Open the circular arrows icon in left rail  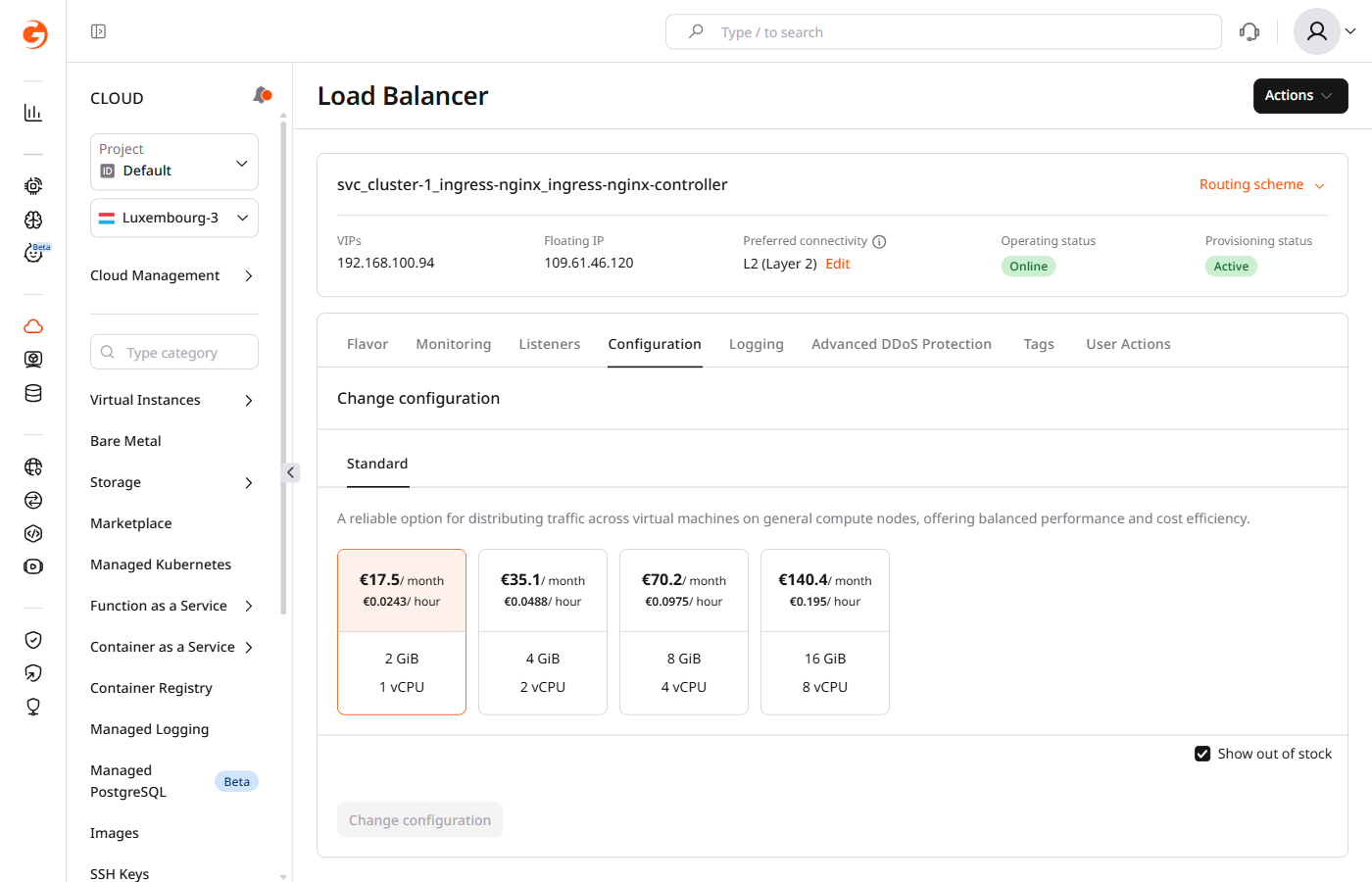(x=33, y=500)
